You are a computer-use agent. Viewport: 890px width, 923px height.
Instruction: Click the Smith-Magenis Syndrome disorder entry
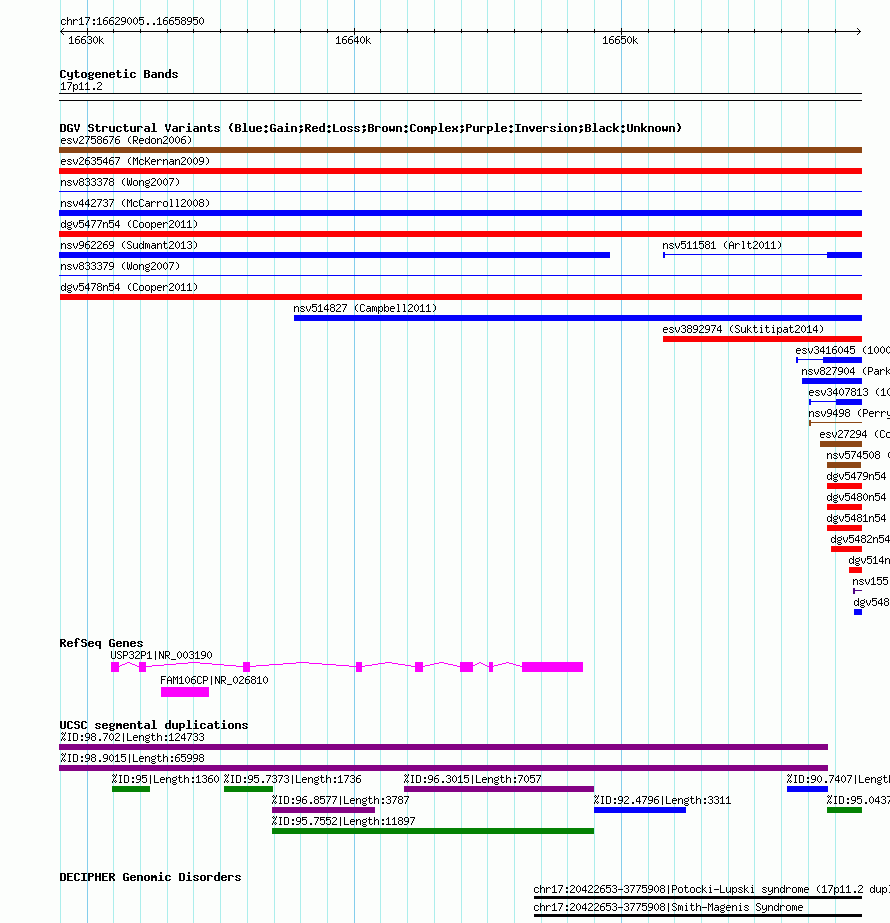(x=668, y=907)
